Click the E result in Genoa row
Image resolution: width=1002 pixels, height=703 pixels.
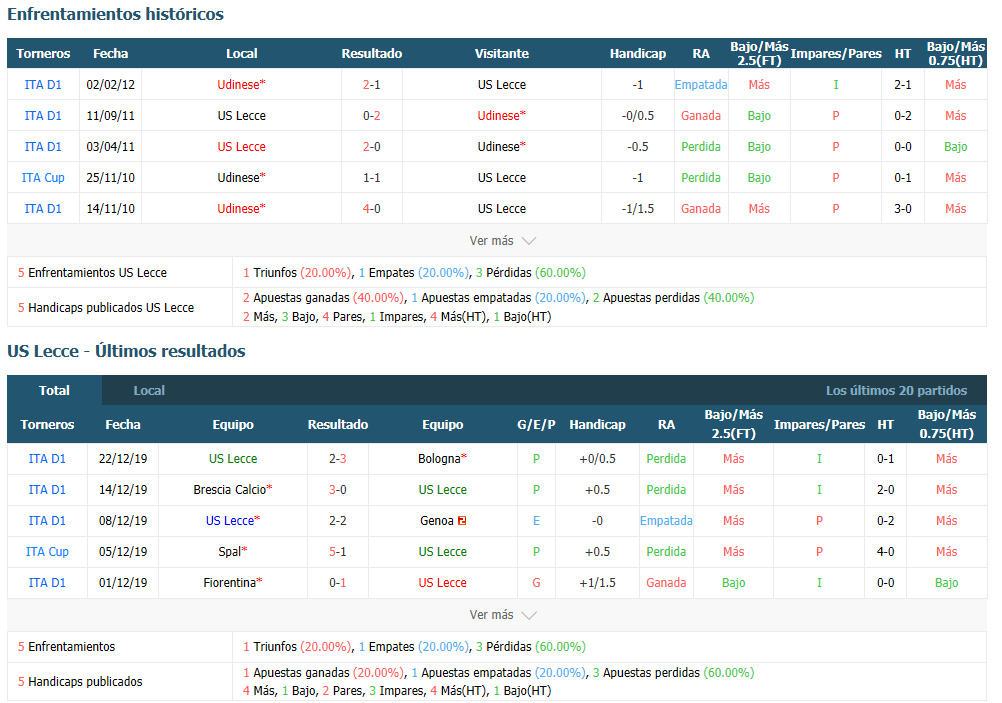pos(536,521)
